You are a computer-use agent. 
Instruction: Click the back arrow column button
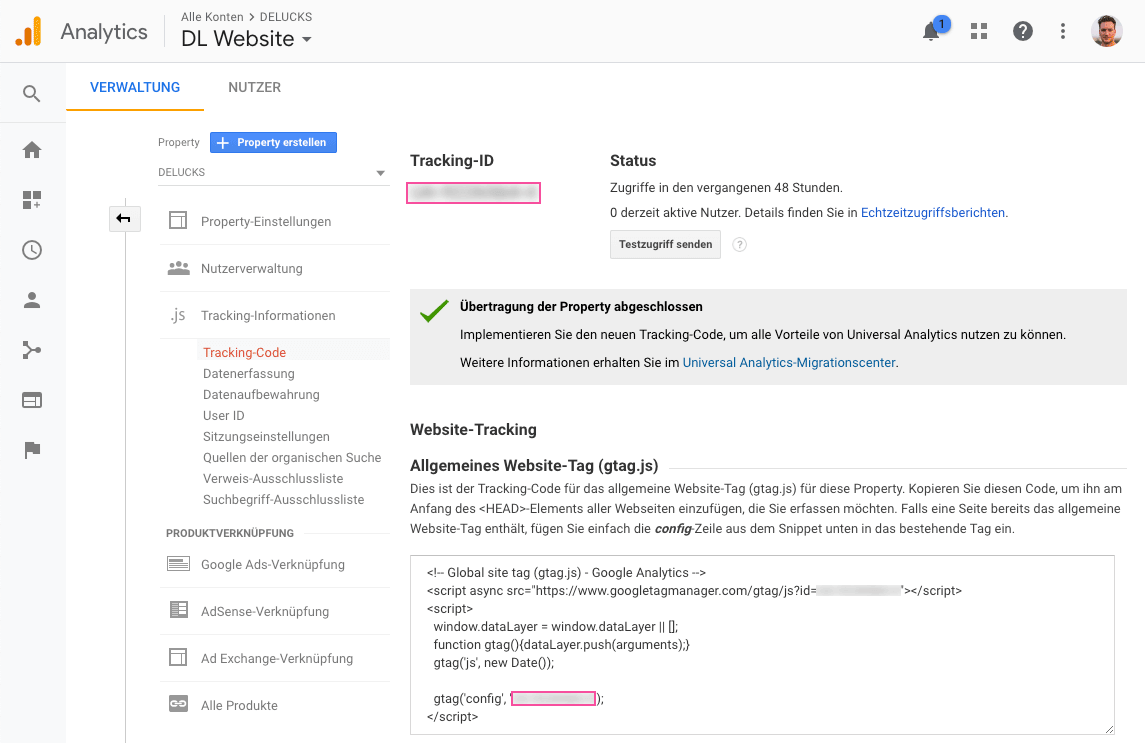124,218
